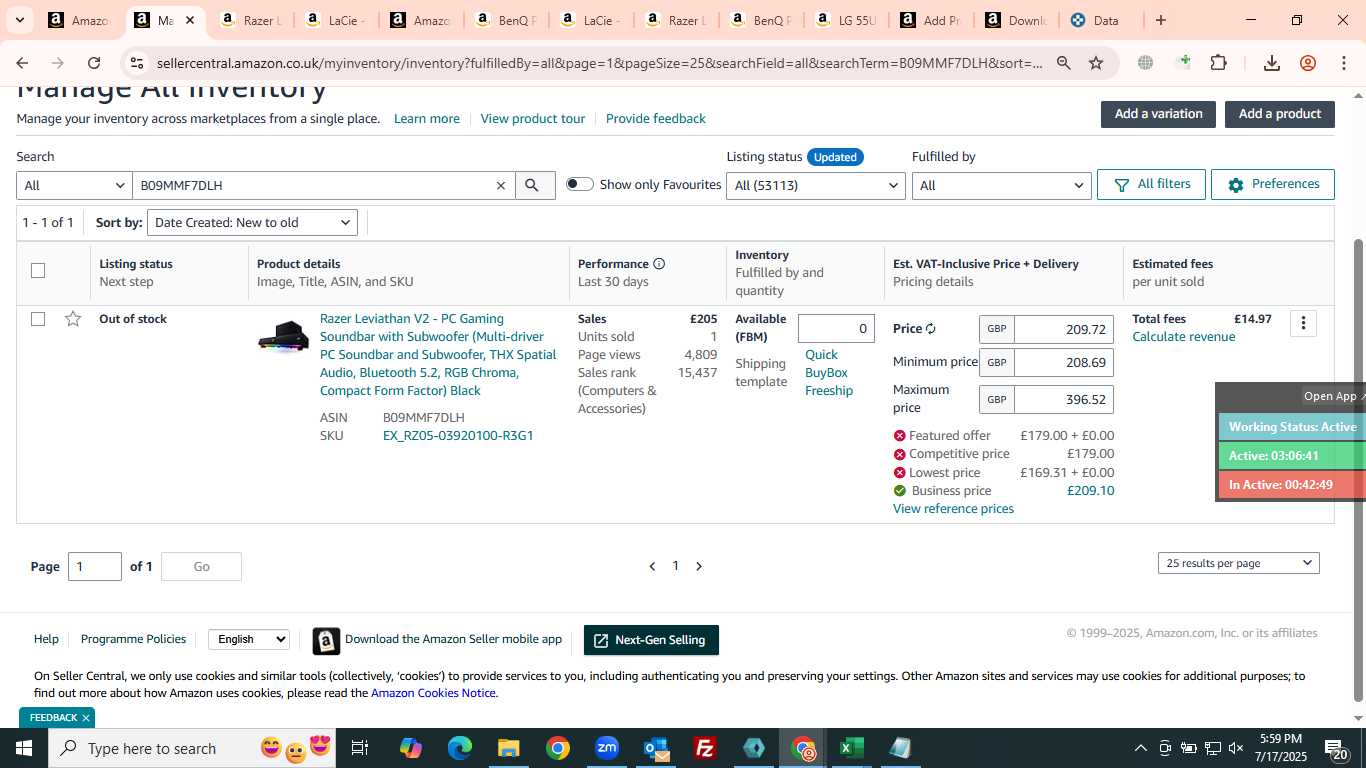Click the Add a product button
This screenshot has width=1366, height=768.
tap(1280, 114)
